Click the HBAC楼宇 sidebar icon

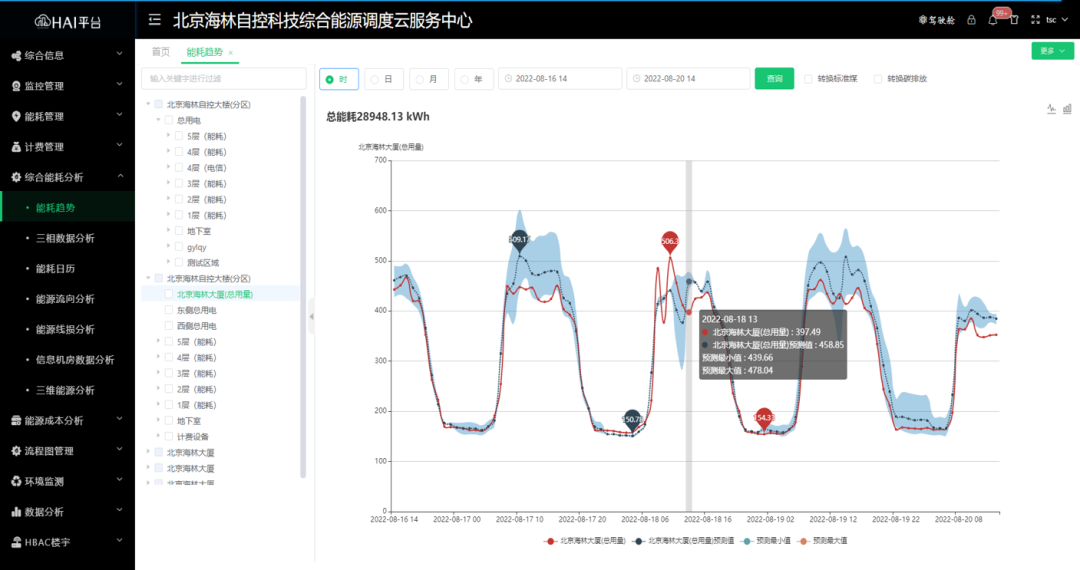[x=16, y=542]
